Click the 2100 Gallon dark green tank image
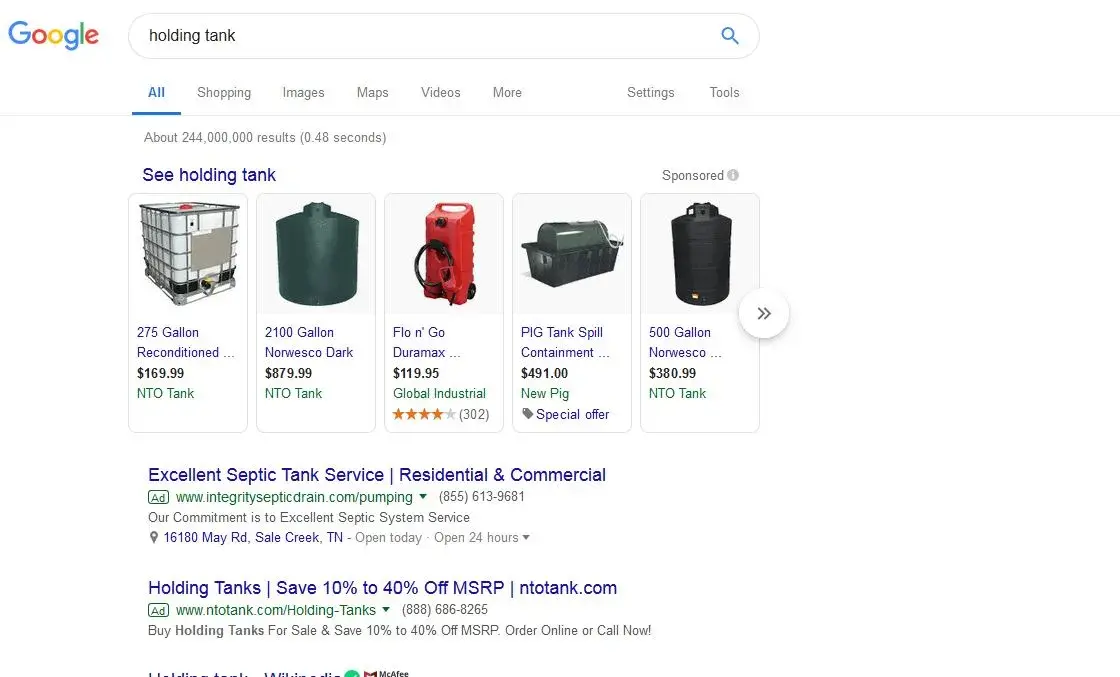Screen dimensions: 1120x677 click(316, 254)
